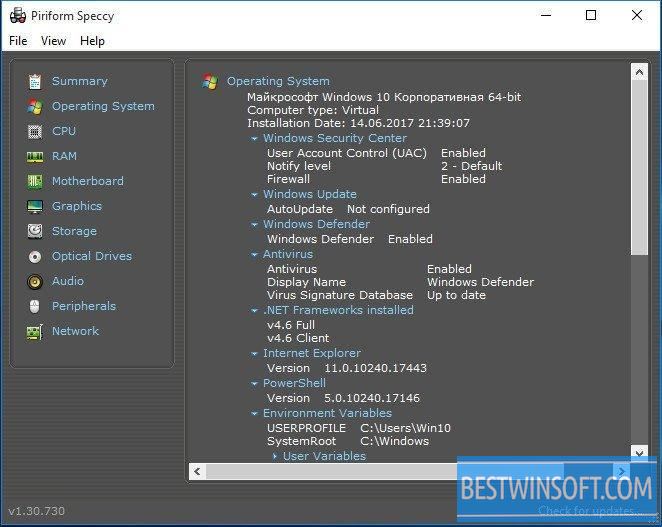The width and height of the screenshot is (662, 527).
Task: Click the Graphics monitor icon
Action: point(35,206)
